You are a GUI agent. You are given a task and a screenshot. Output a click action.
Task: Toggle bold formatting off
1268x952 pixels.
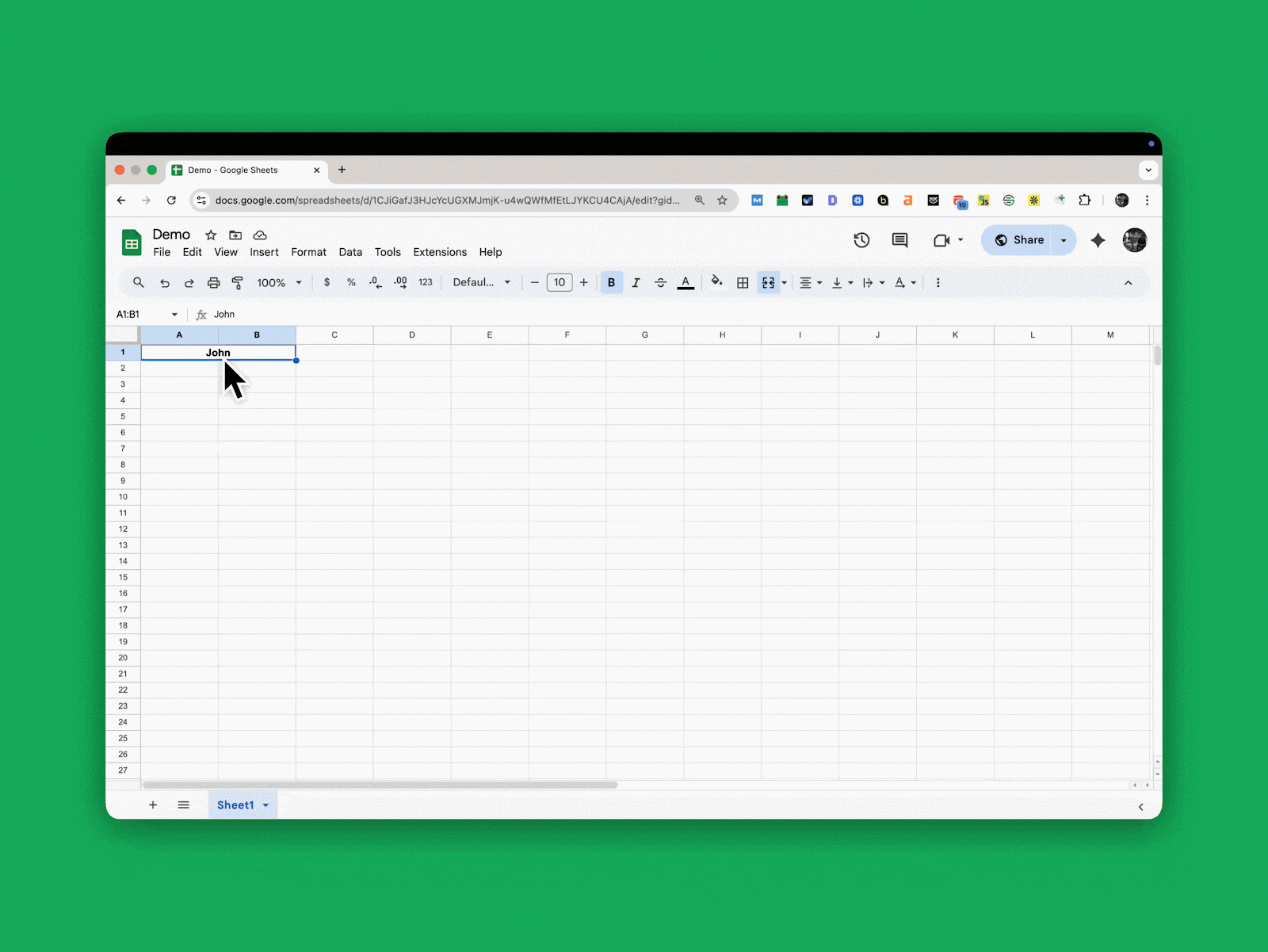611,282
